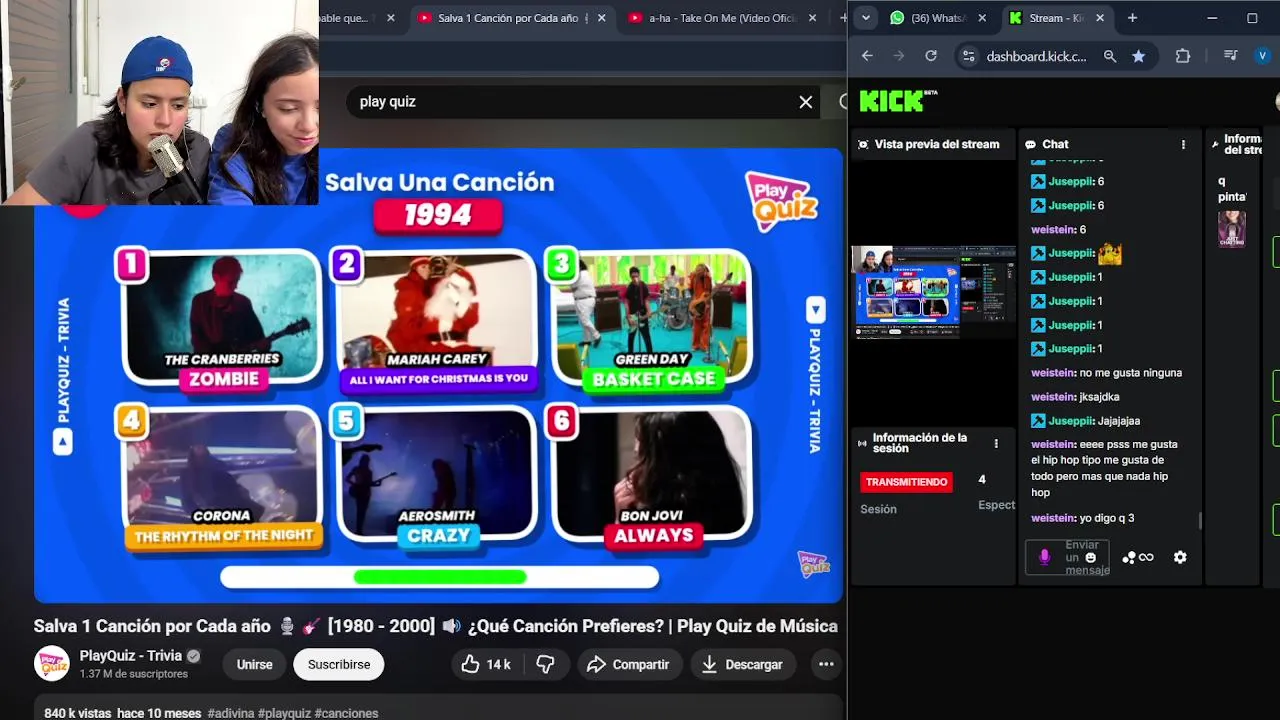Click the stream preview thumbnail
Image resolution: width=1280 pixels, height=720 pixels.
(x=934, y=292)
